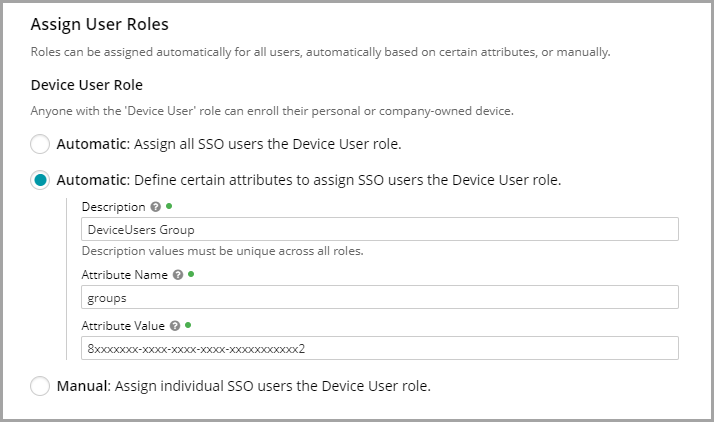Click the 'Description' field label
This screenshot has width=714, height=422.
pyautogui.click(x=113, y=207)
